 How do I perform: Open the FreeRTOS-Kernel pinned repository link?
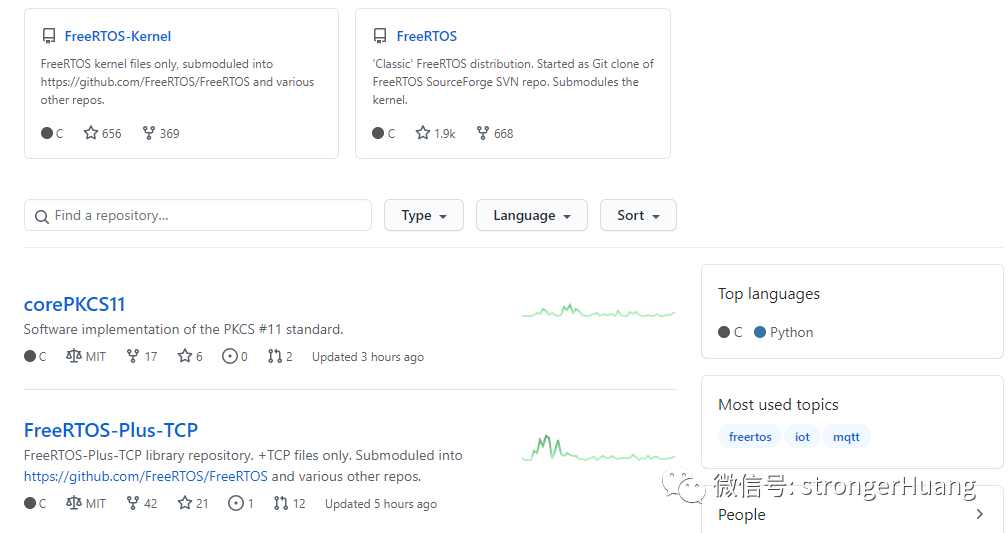click(x=118, y=36)
